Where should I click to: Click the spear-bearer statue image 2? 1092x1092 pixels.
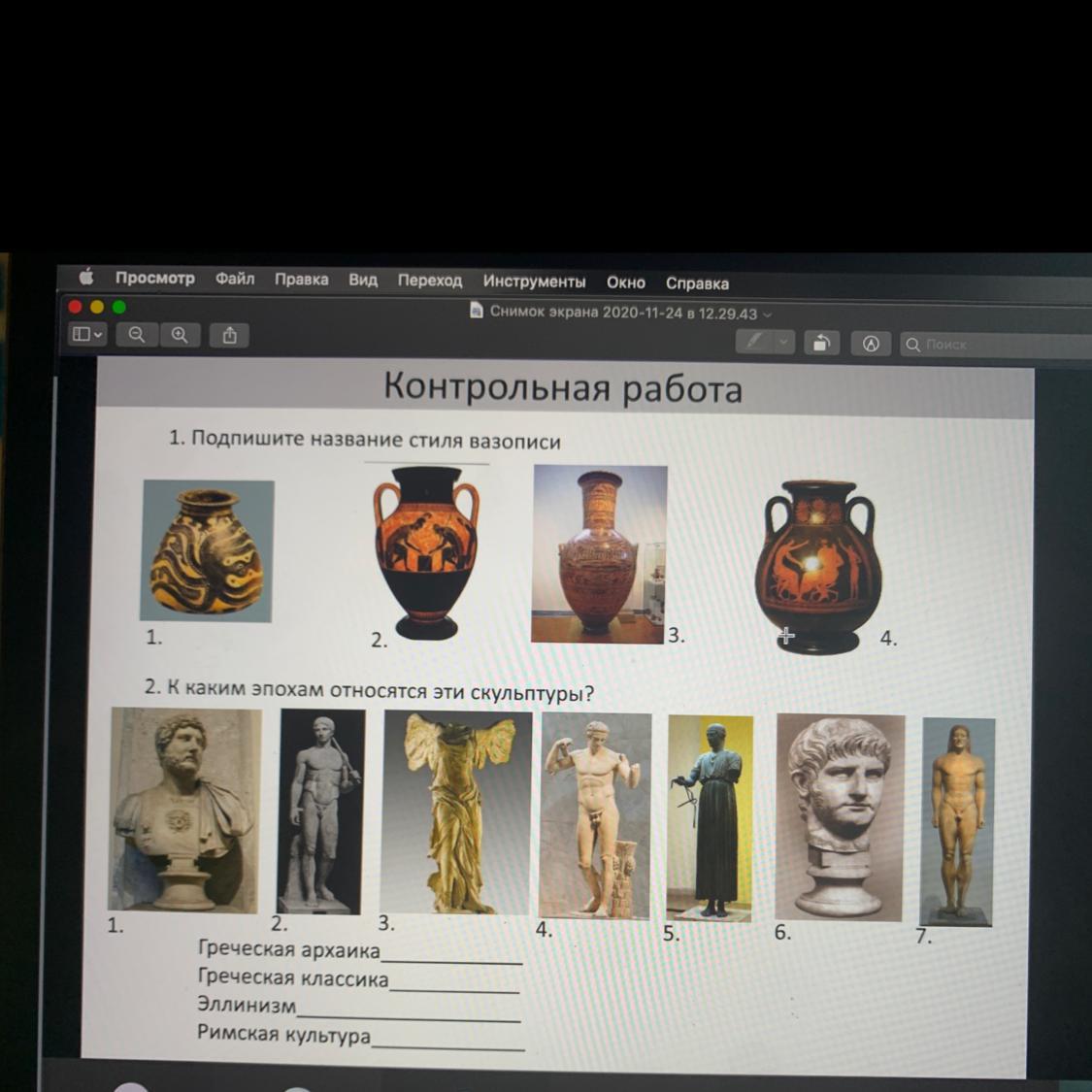pos(321,811)
